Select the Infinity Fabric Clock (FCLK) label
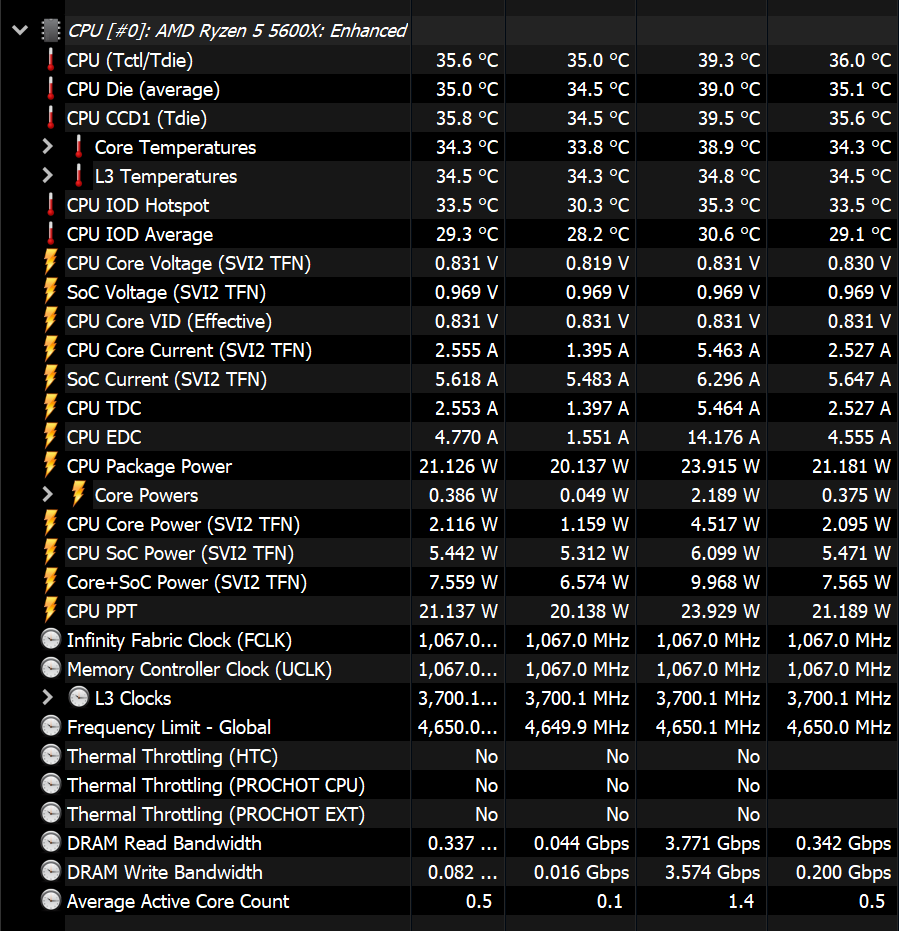The image size is (899, 931). click(x=179, y=641)
